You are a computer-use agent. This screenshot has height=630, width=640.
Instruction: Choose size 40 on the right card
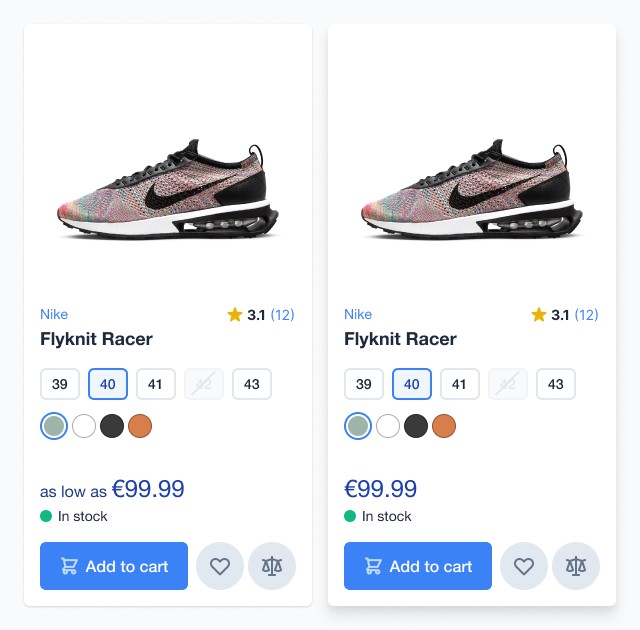[411, 384]
